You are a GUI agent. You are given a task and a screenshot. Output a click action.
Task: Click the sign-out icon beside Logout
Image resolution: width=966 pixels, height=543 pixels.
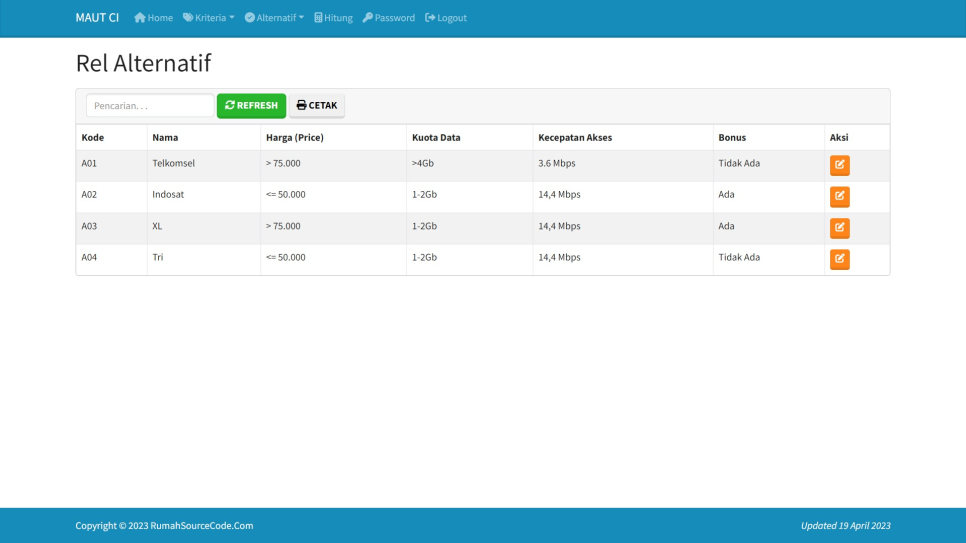tap(430, 18)
